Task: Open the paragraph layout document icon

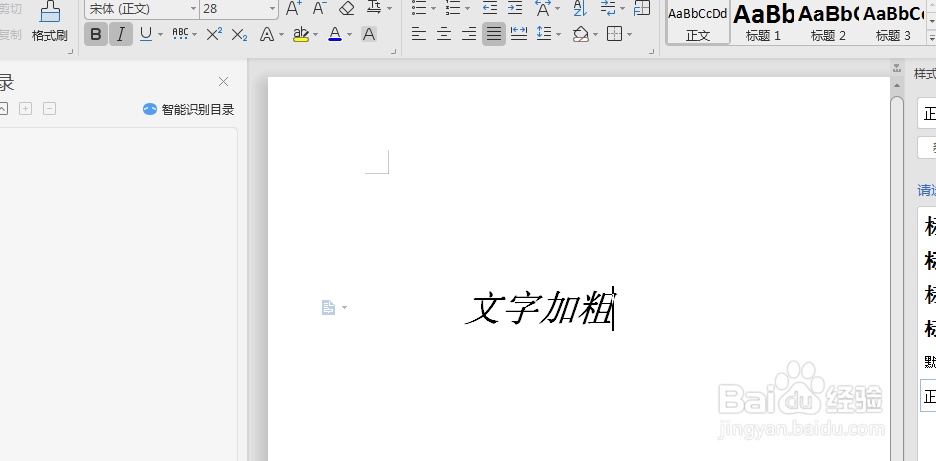Action: [x=328, y=308]
